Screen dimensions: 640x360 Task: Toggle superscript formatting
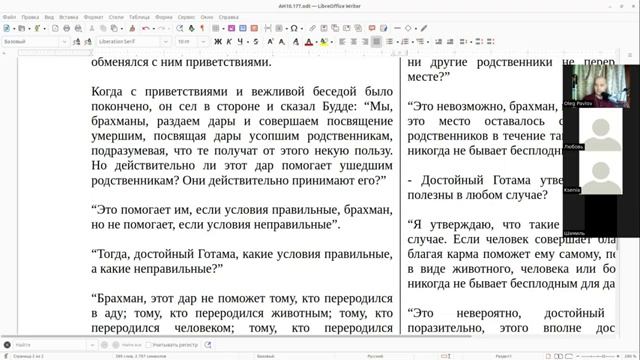tap(270, 42)
